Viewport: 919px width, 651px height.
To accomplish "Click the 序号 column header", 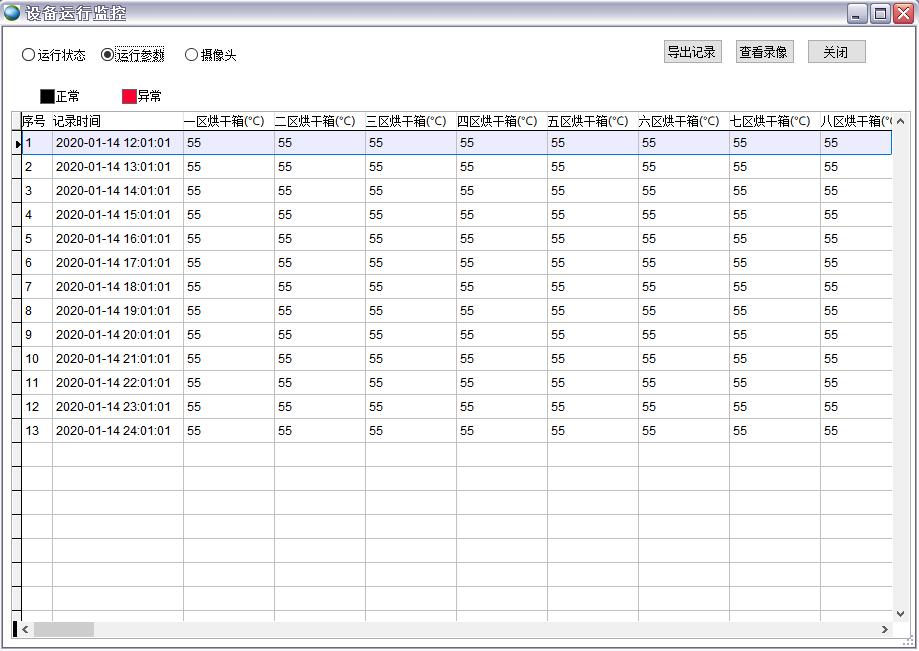I will [x=36, y=121].
